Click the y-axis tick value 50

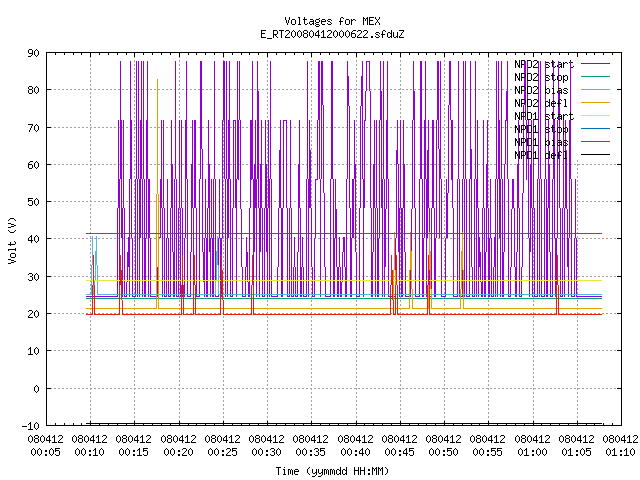point(33,202)
